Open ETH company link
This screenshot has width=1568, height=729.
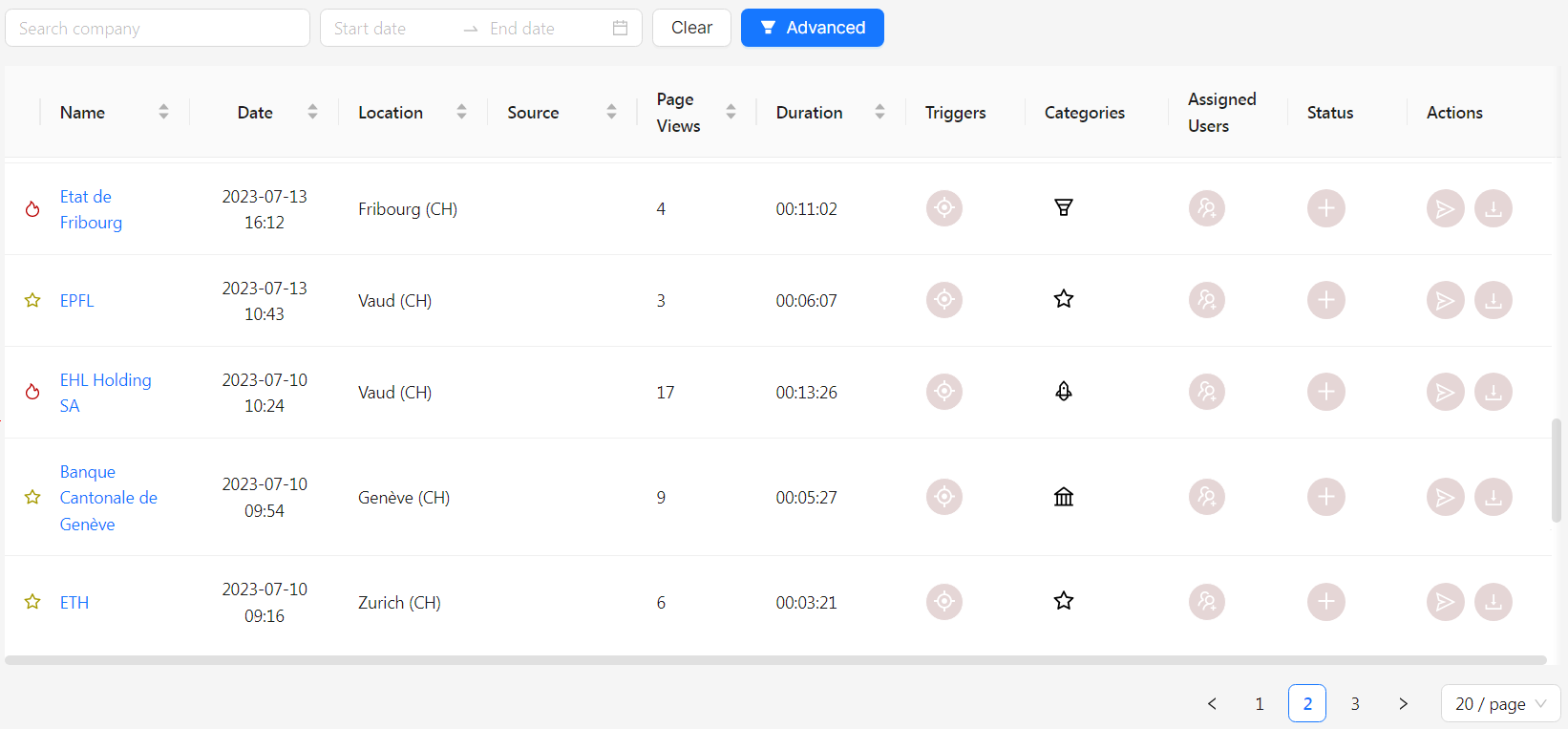[x=74, y=602]
